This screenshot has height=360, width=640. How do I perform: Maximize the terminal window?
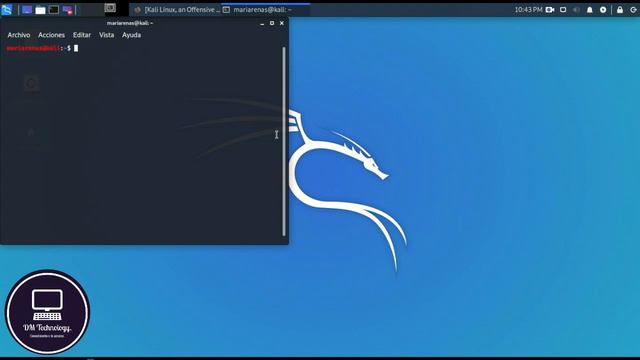[x=272, y=23]
